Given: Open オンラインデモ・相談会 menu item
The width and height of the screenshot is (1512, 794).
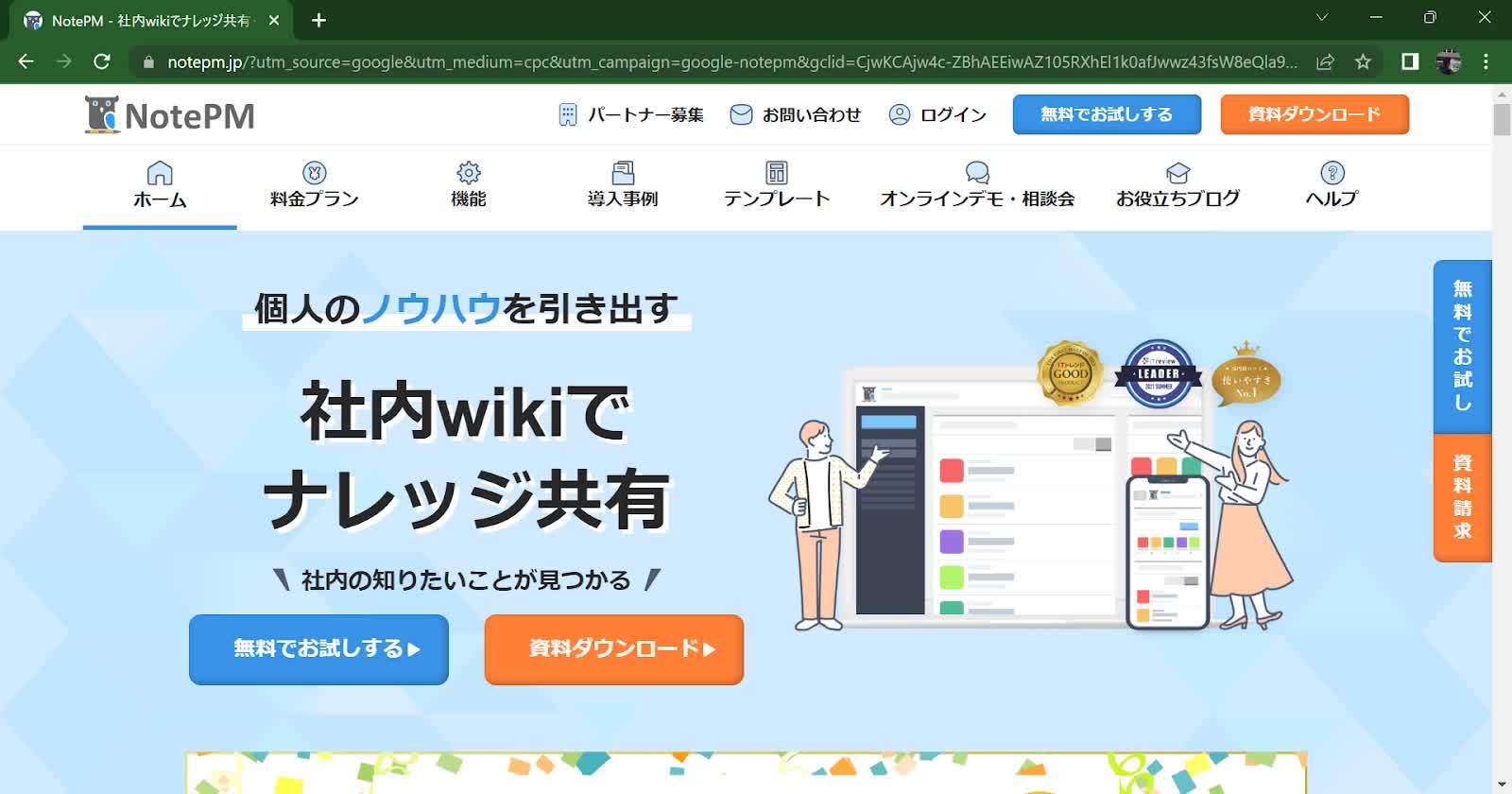Looking at the screenshot, I should click(x=977, y=199).
